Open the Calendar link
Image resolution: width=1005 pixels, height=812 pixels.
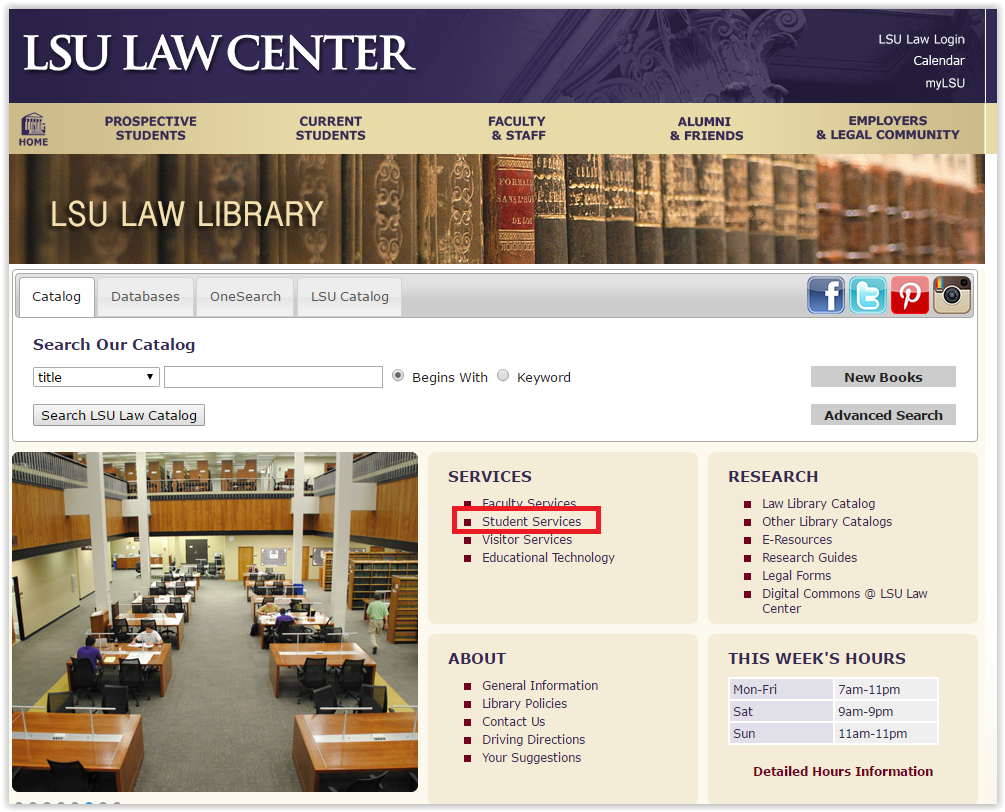click(939, 60)
